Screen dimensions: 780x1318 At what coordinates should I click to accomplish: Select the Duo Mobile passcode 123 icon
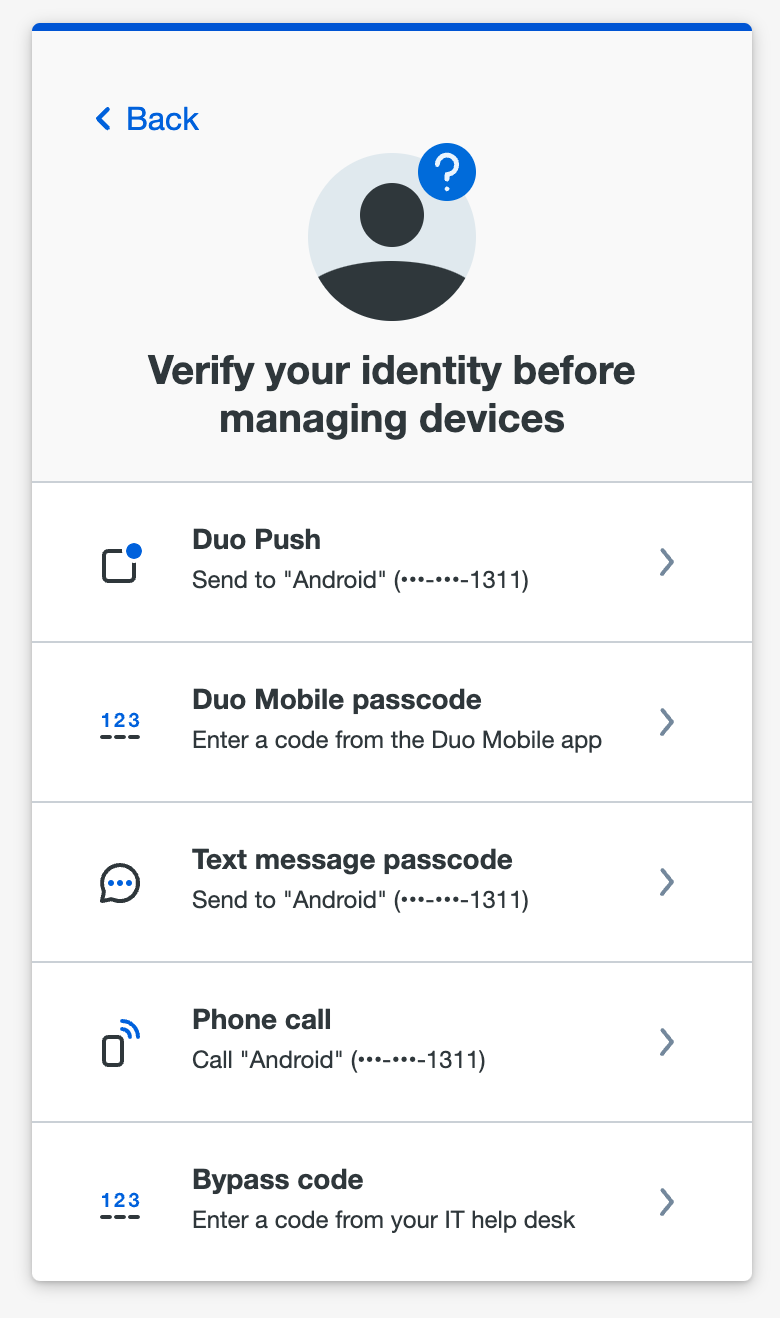coord(120,722)
